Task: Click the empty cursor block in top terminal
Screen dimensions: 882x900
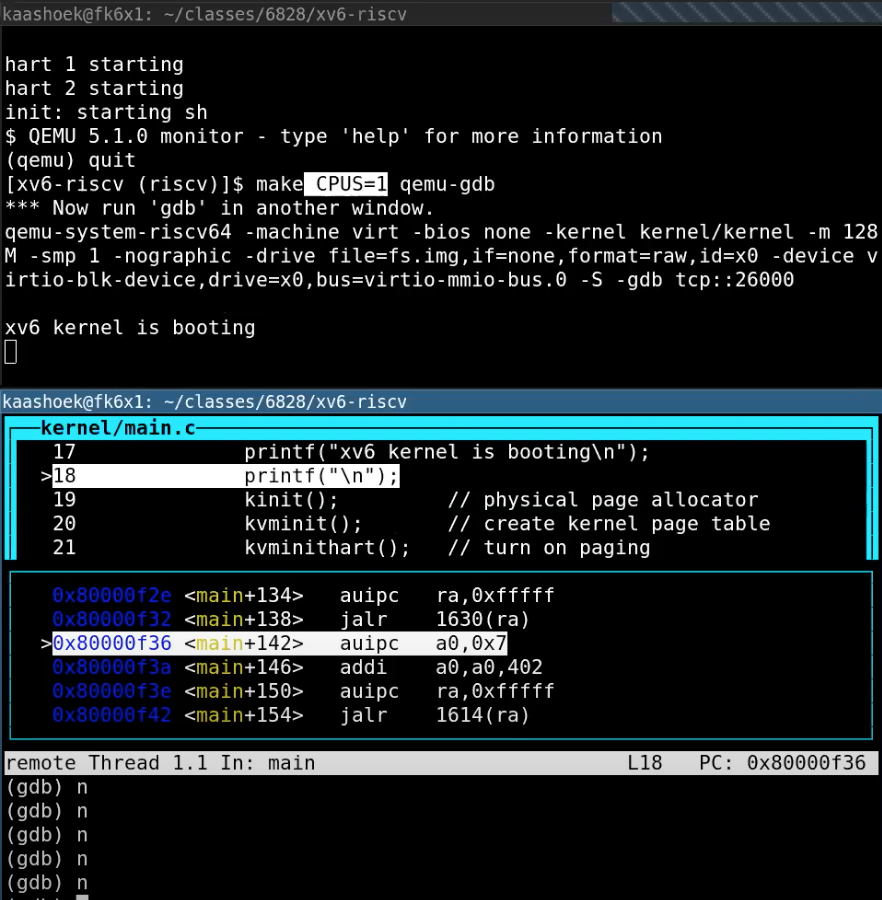Action: click(x=11, y=352)
